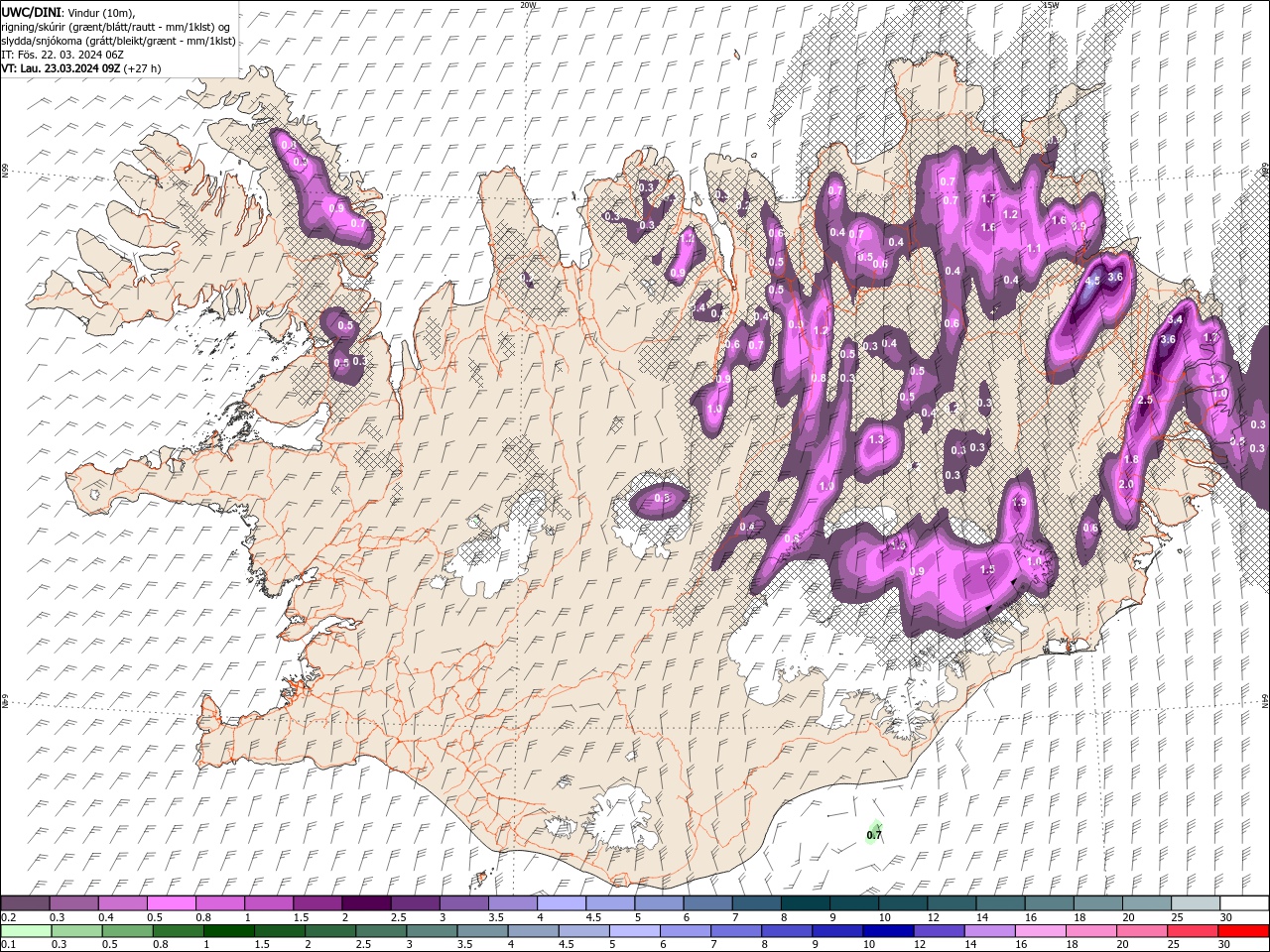1270x952 pixels.
Task: Click the 3.4 snowfall value on the map
Action: 1176,319
